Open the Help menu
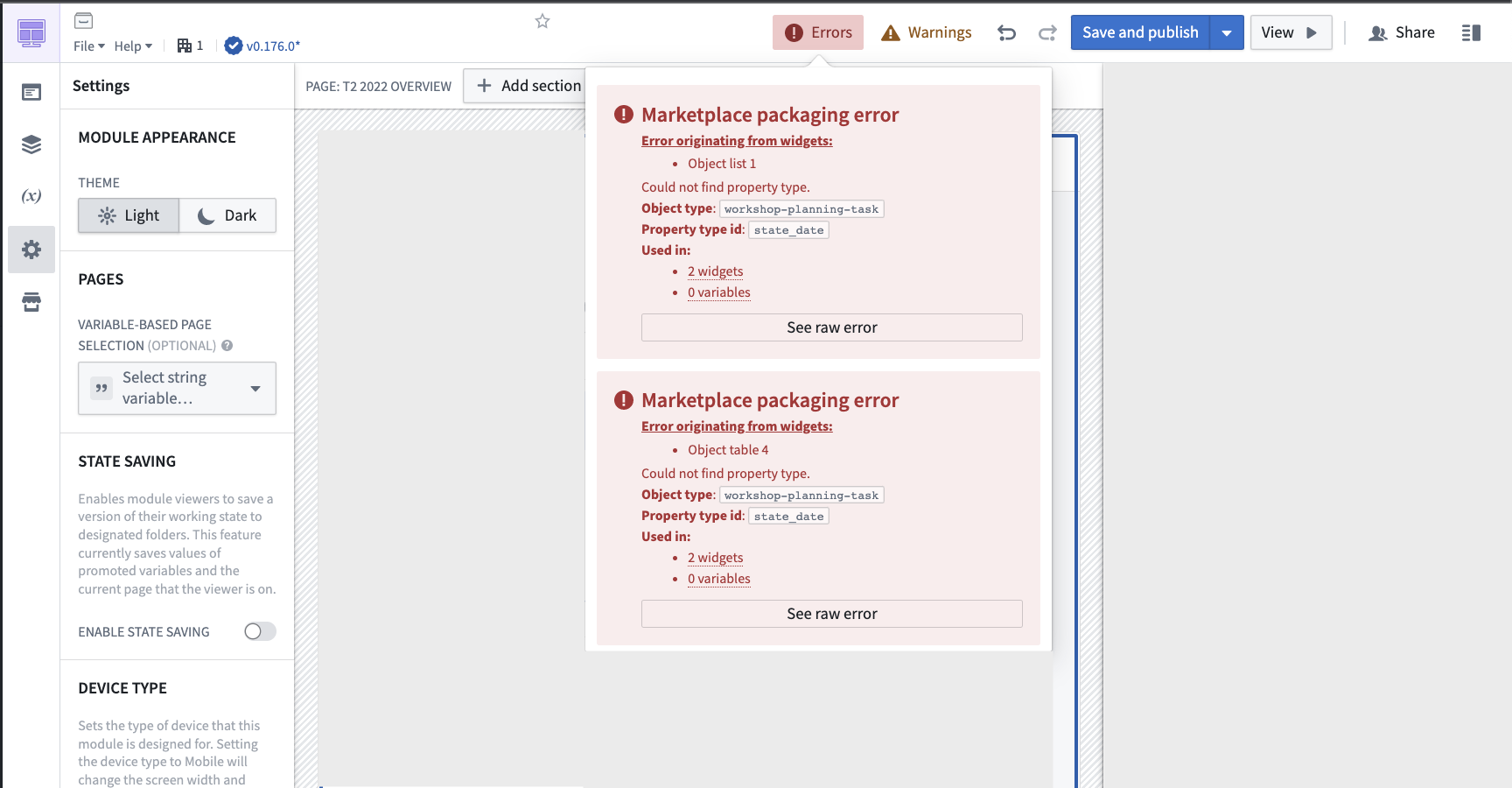Image resolution: width=1512 pixels, height=788 pixels. coord(133,46)
